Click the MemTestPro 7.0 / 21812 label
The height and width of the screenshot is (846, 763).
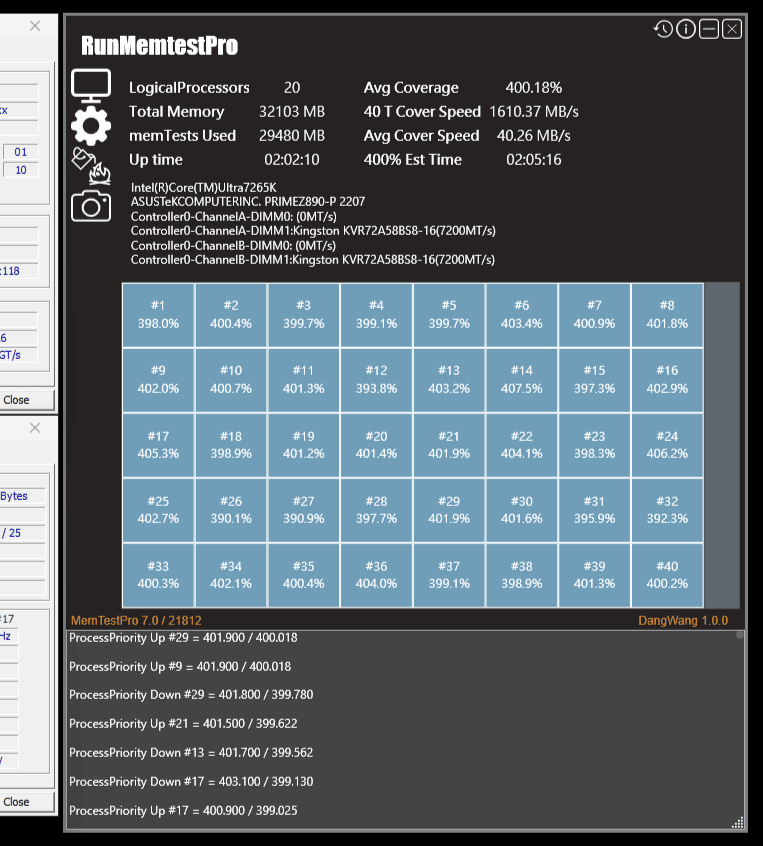[x=136, y=620]
